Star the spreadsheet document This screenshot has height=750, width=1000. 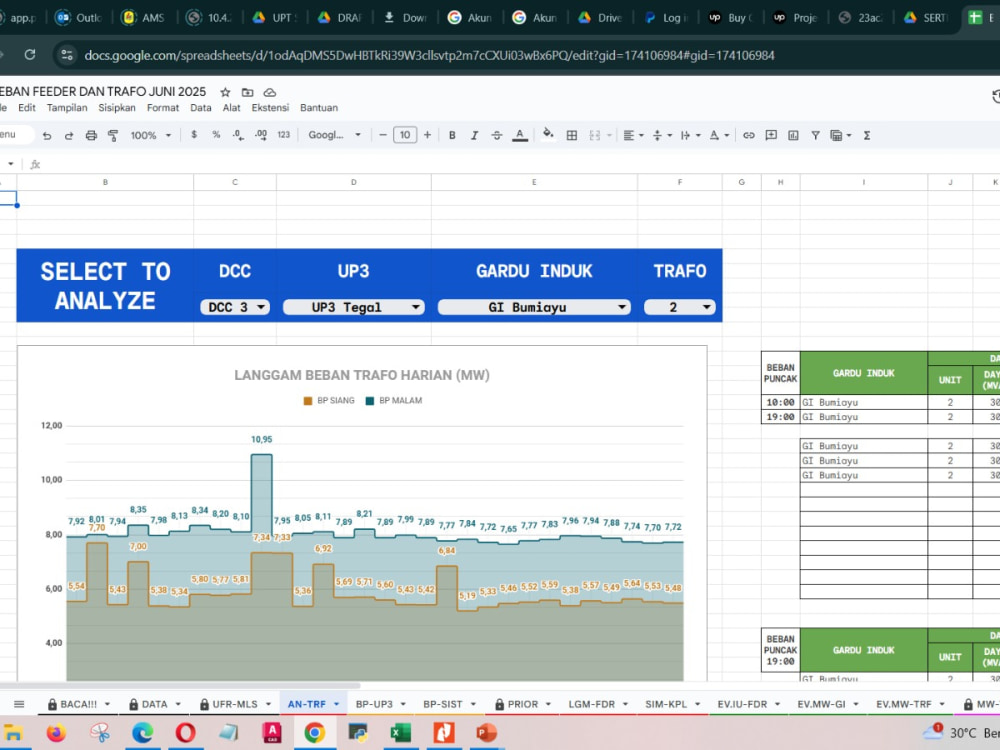coord(225,92)
